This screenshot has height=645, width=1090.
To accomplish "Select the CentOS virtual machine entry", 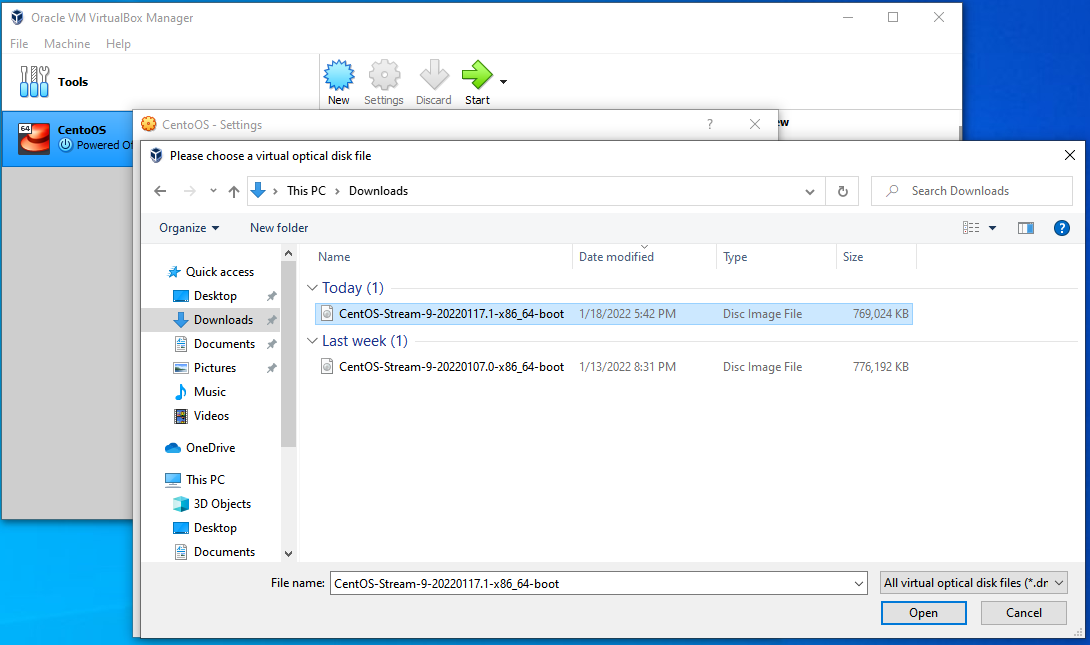I will click(x=68, y=138).
